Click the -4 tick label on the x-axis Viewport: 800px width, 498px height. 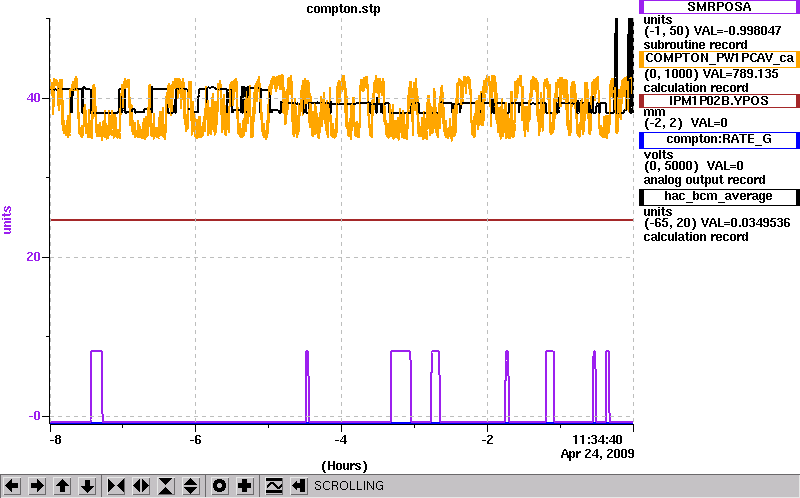tap(341, 439)
